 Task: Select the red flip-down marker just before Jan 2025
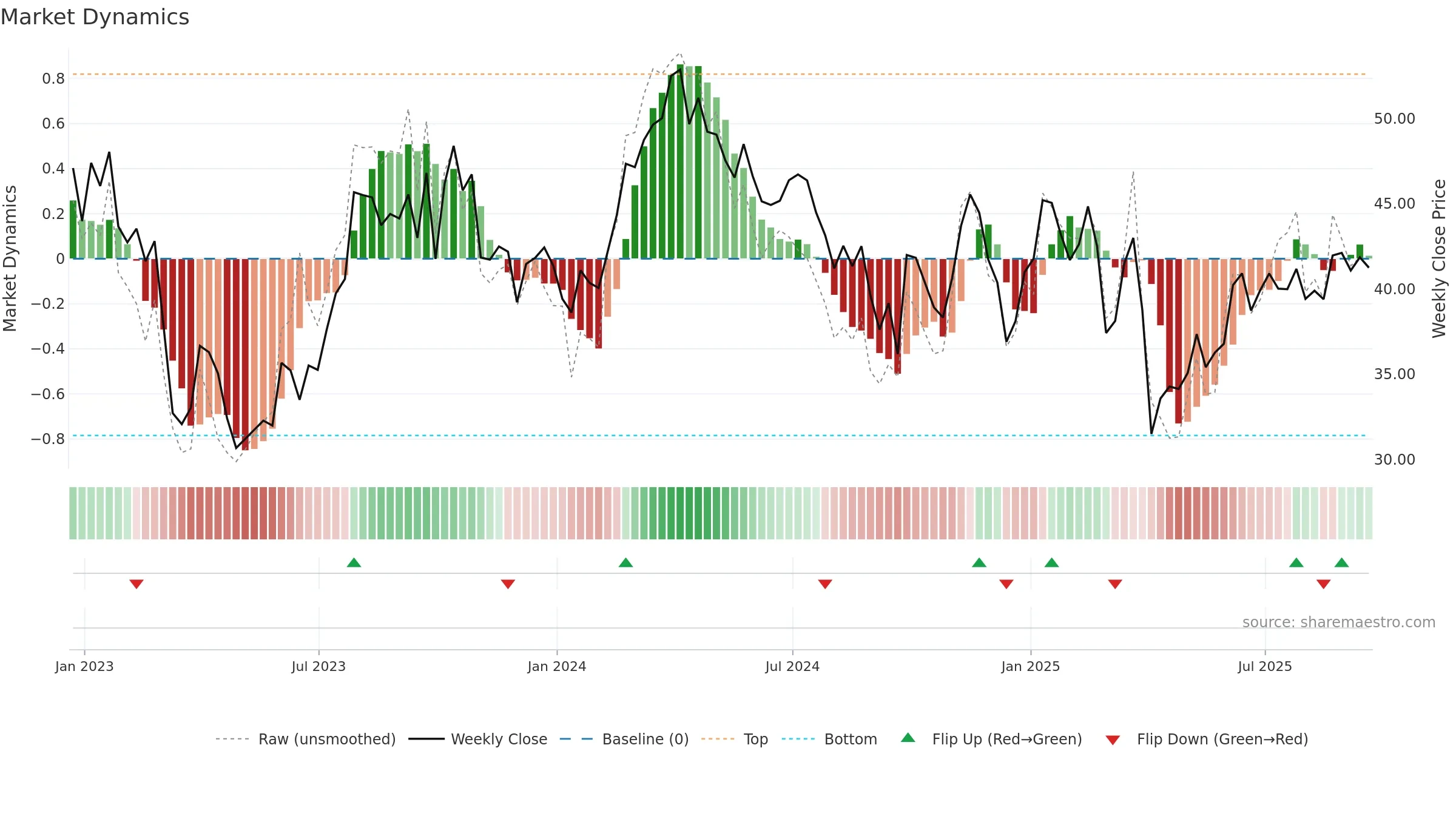[1006, 584]
